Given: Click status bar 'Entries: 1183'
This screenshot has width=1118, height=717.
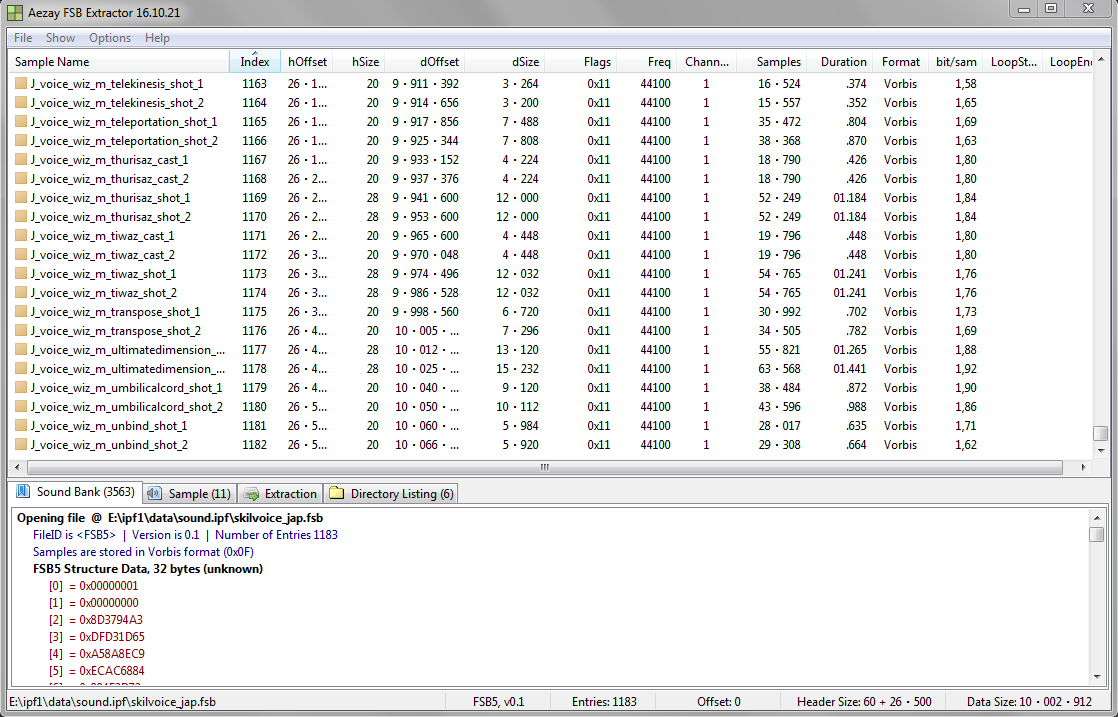Looking at the screenshot, I should (x=604, y=701).
